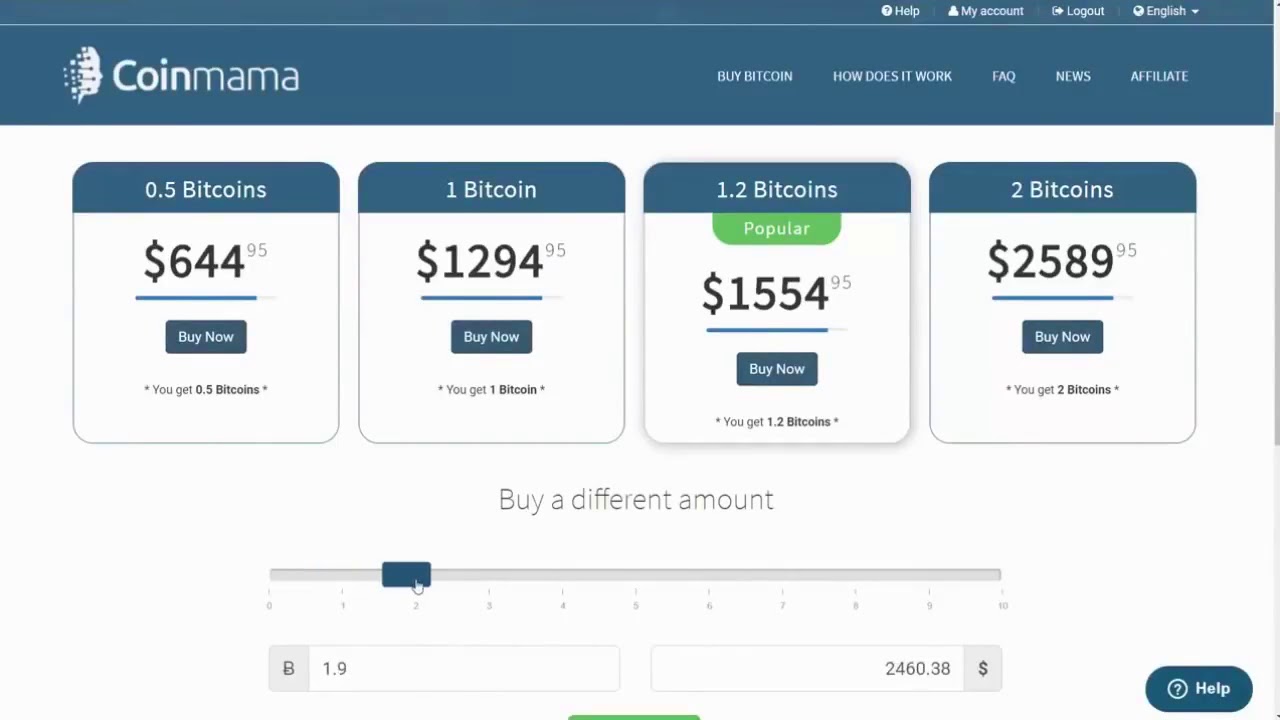This screenshot has width=1280, height=720.
Task: Click the slider track near 7
Action: point(782,574)
